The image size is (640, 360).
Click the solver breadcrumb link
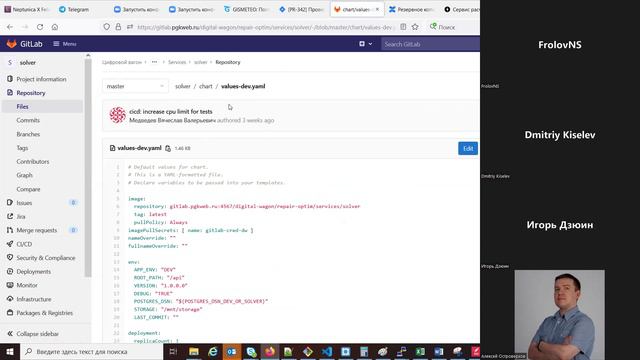coord(200,62)
